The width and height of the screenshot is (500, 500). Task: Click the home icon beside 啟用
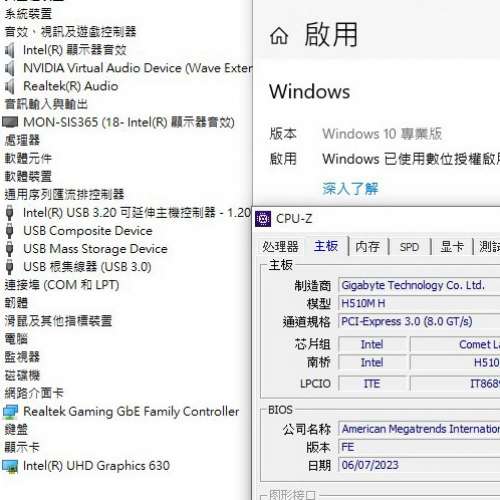point(279,36)
